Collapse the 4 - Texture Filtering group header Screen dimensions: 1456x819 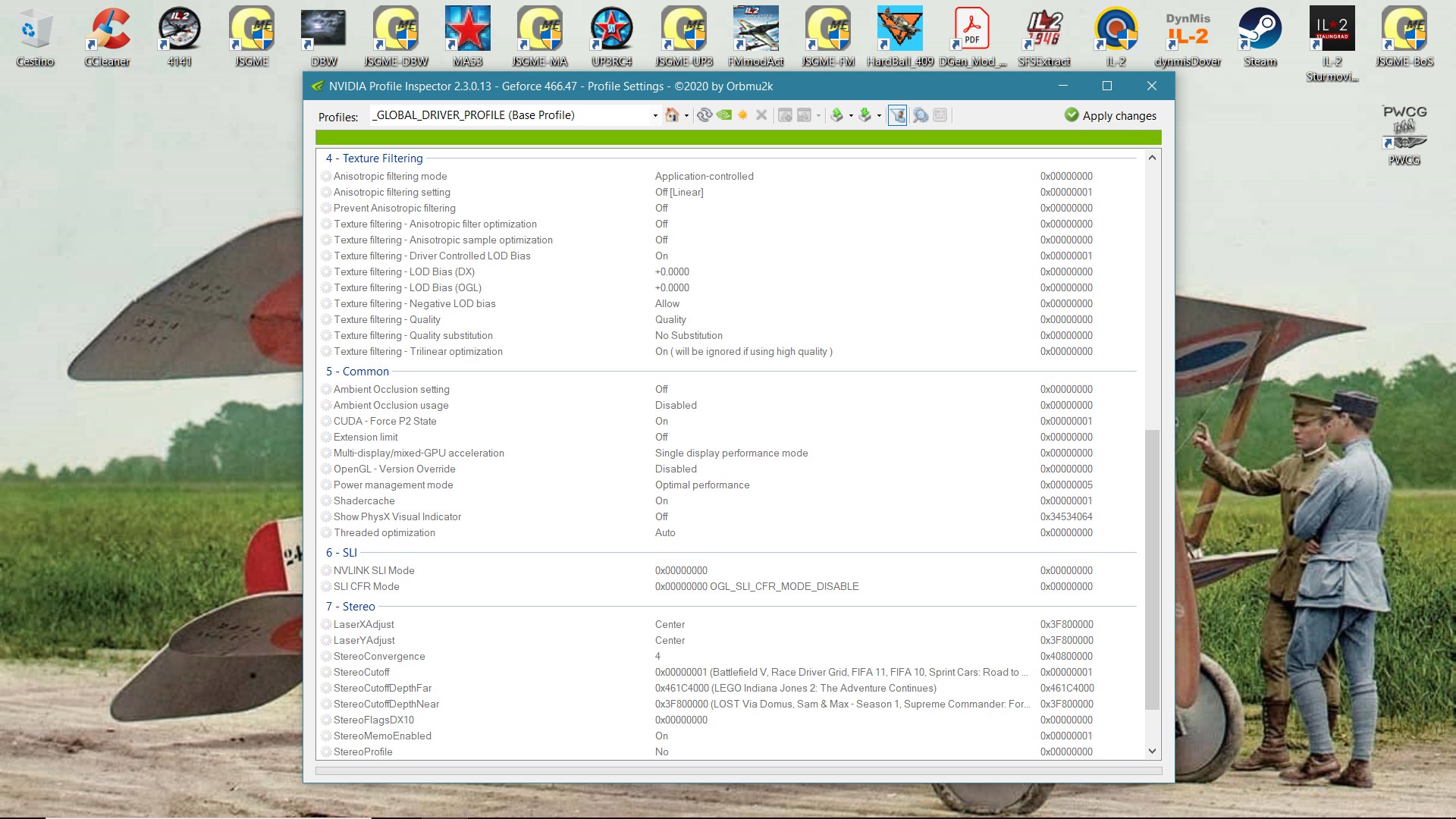(375, 158)
